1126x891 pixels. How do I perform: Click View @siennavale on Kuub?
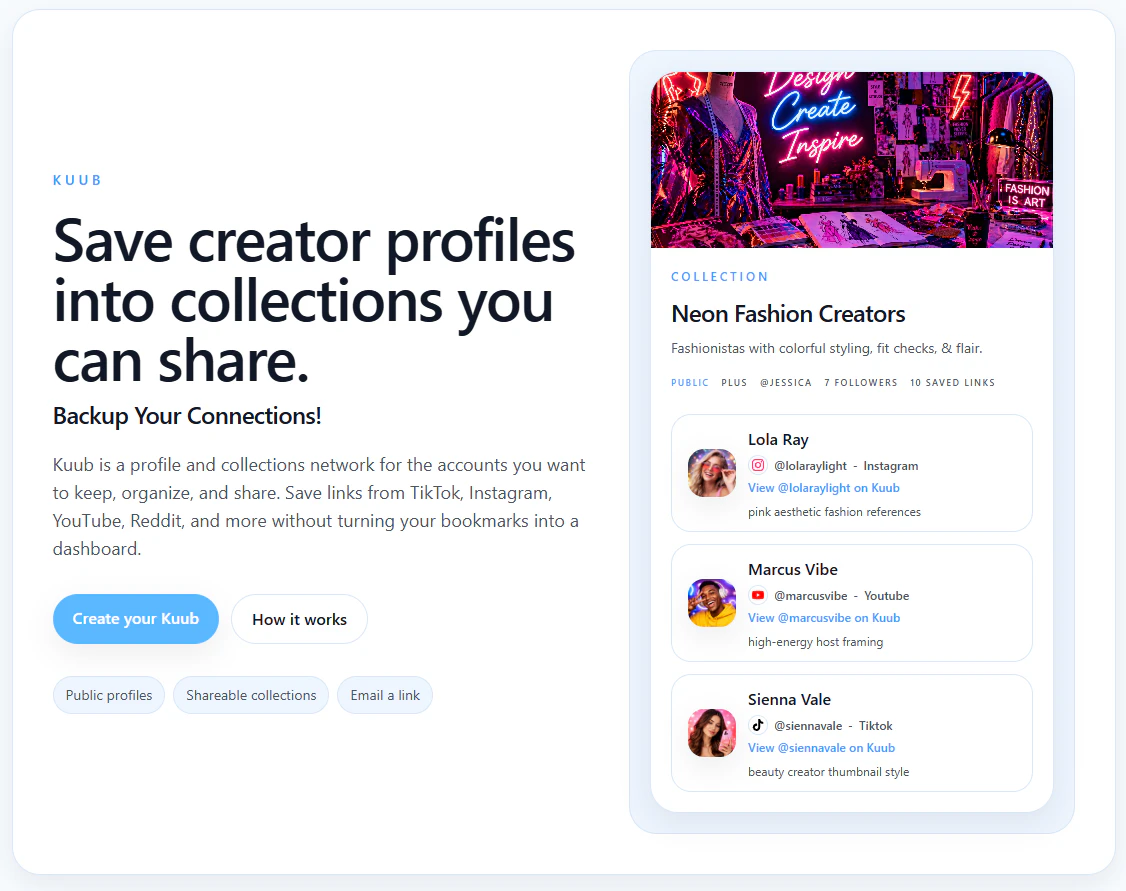click(821, 747)
